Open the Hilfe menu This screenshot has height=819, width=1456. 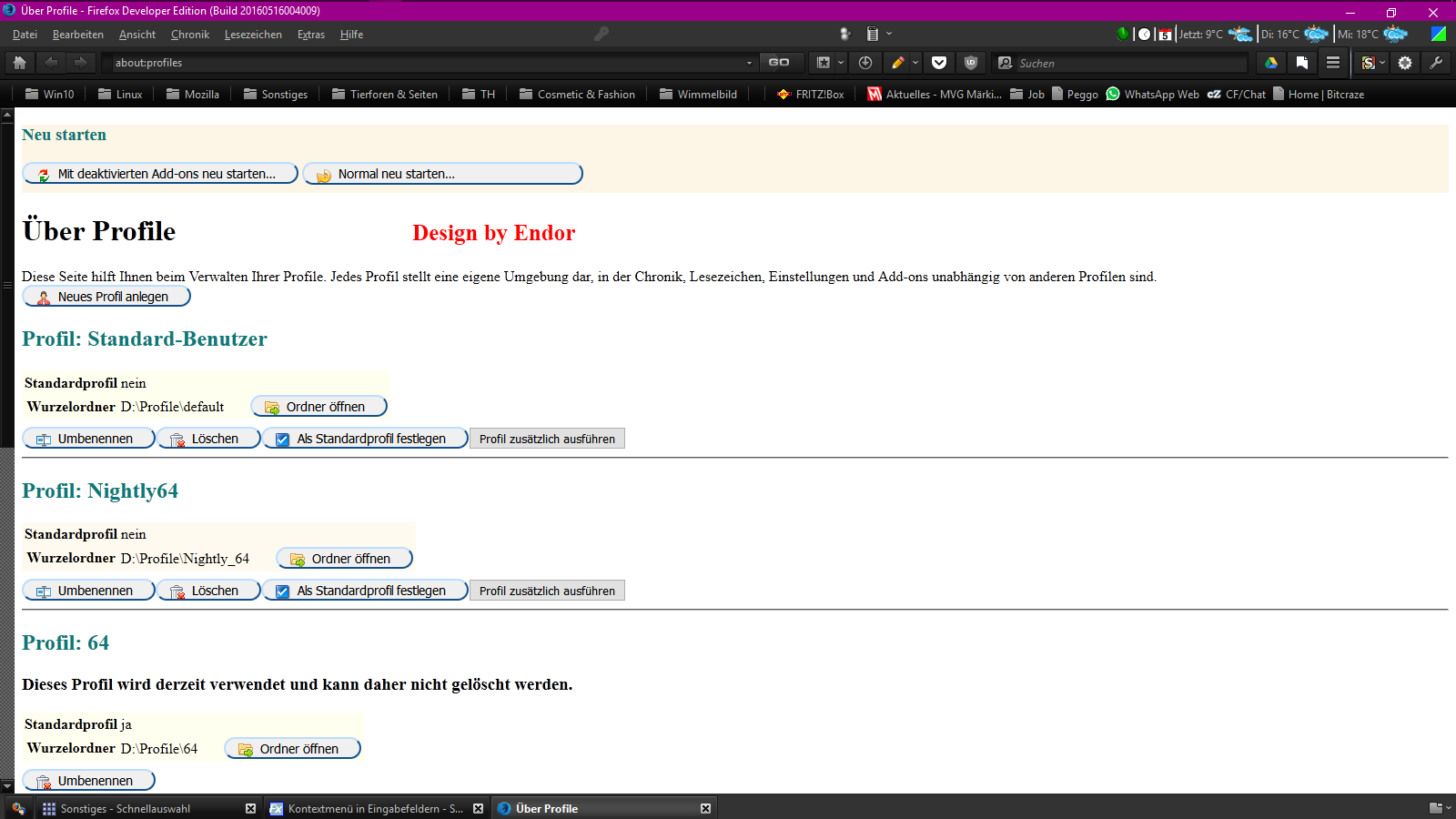[352, 35]
